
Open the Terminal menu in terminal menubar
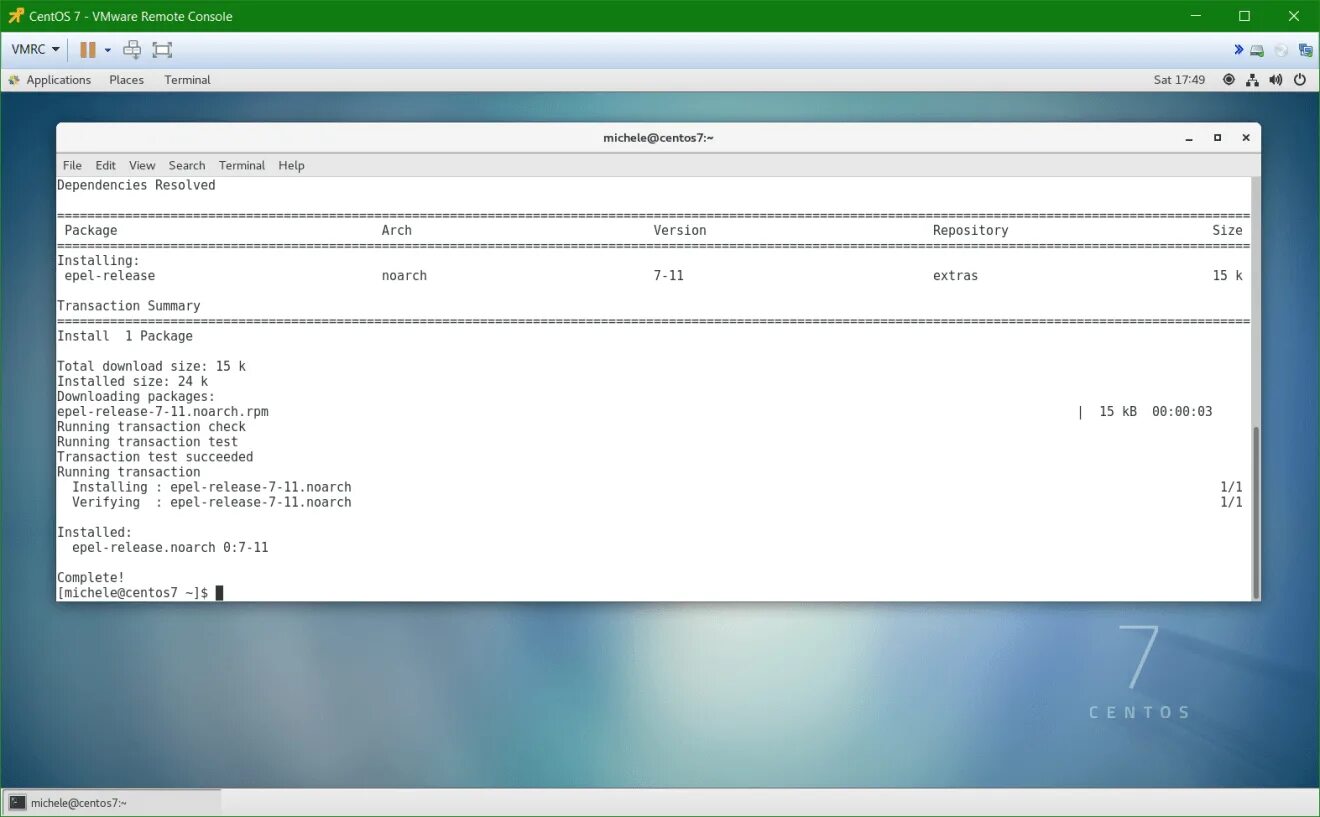click(x=242, y=165)
